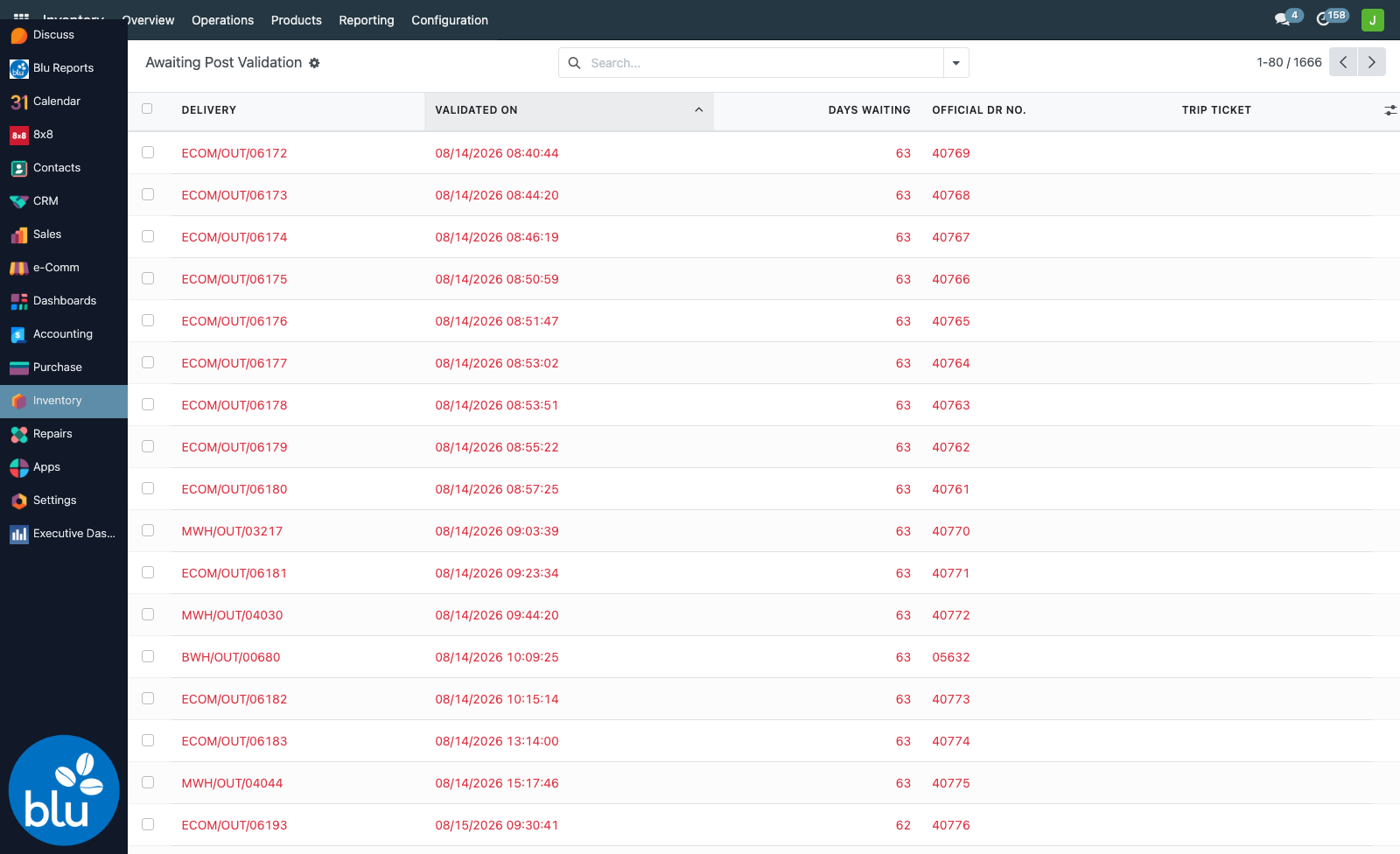Image resolution: width=1400 pixels, height=854 pixels.
Task: Open Settings app
Action: tap(64, 500)
